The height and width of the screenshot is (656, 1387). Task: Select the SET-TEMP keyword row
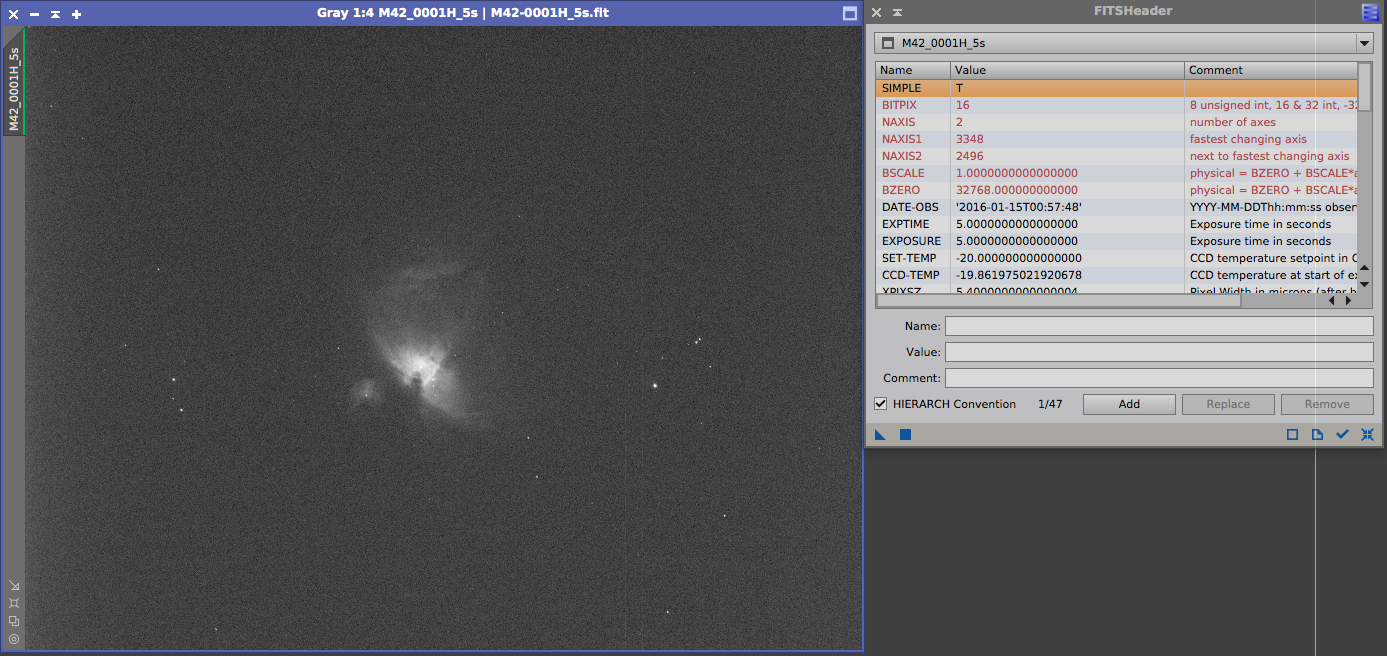click(x=1117, y=258)
